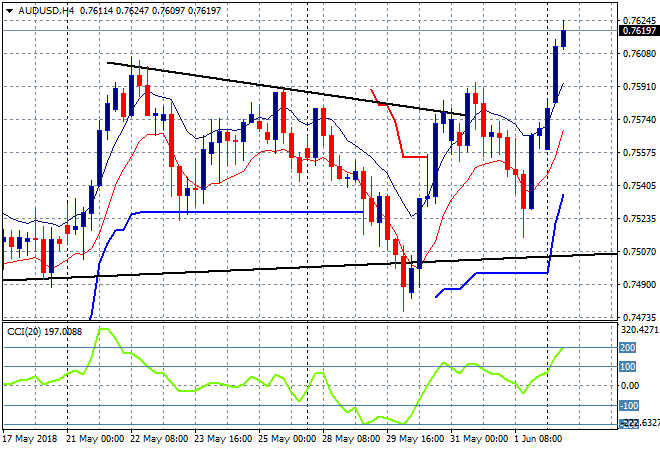Click the 31 May 00:00 time label
This screenshot has height=450, width=660.
479,439
